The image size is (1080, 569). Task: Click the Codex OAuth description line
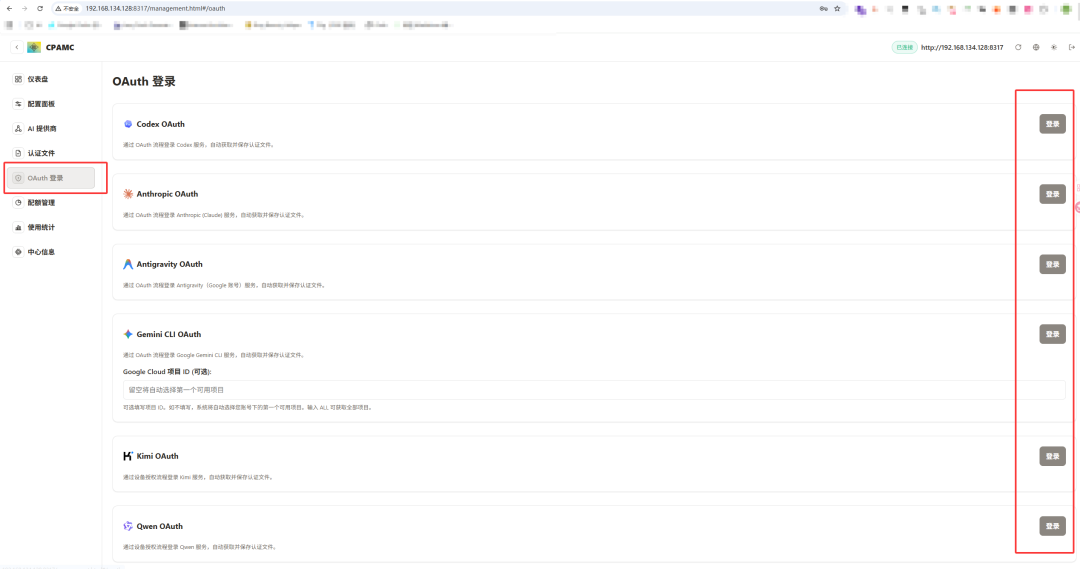pos(199,145)
